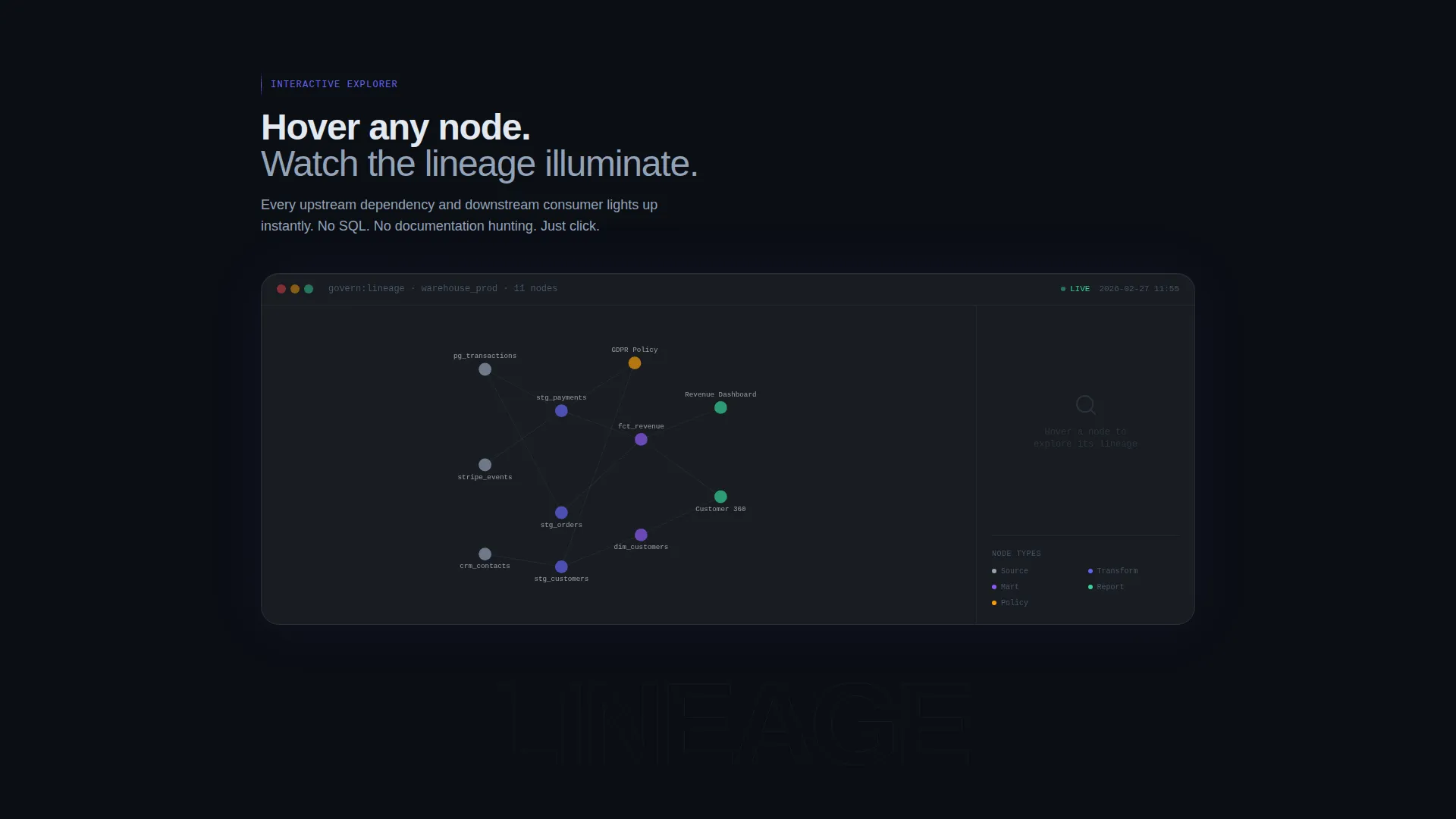Select the fct_revenue mart node
1456x819 pixels.
641,440
